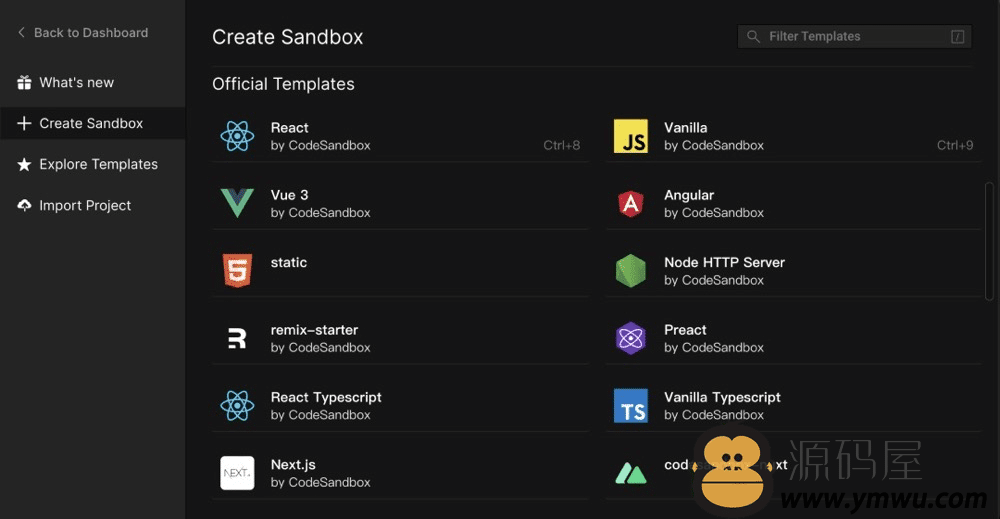Choose the React template logo
Screen dimensions: 1000x519
point(237,136)
